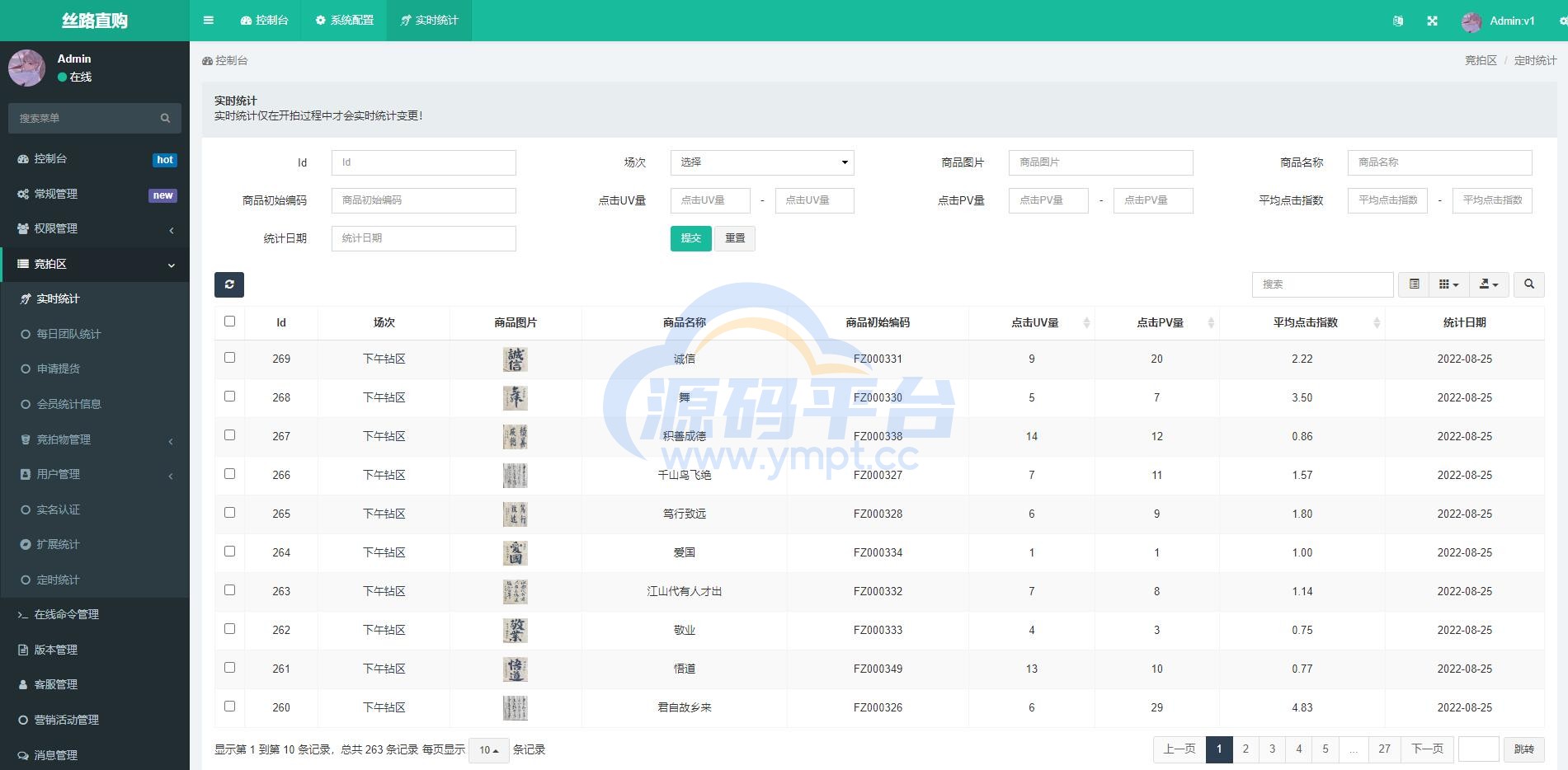The image size is (1568, 770).
Task: Click the magnifier icon in sidebar search
Action: click(165, 118)
